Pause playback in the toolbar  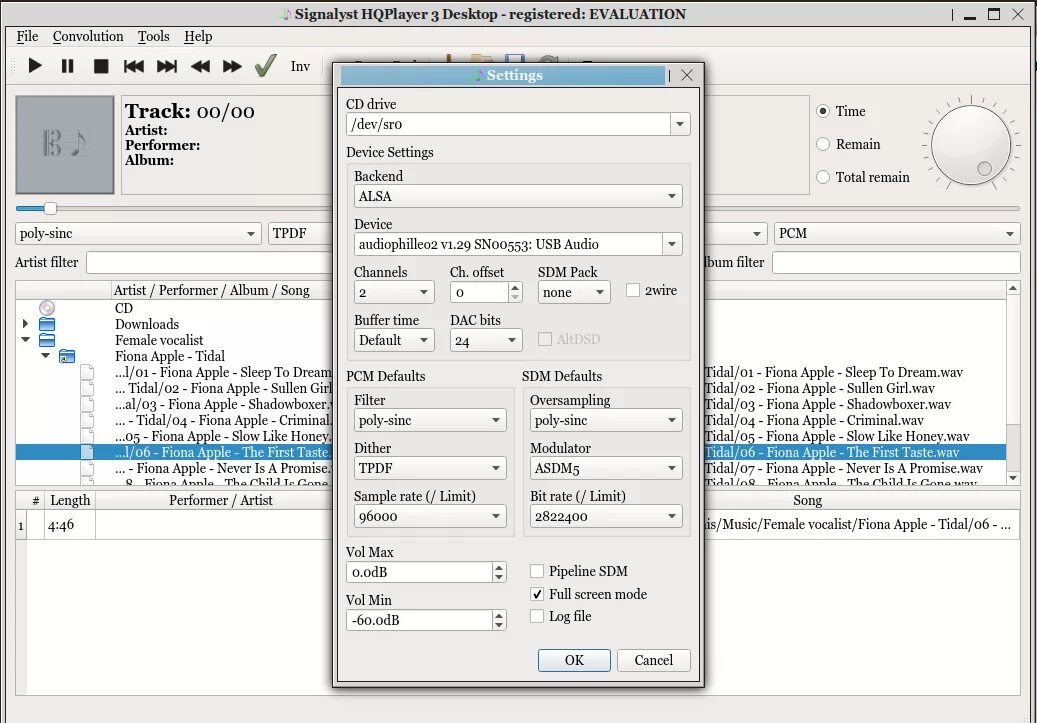click(67, 65)
